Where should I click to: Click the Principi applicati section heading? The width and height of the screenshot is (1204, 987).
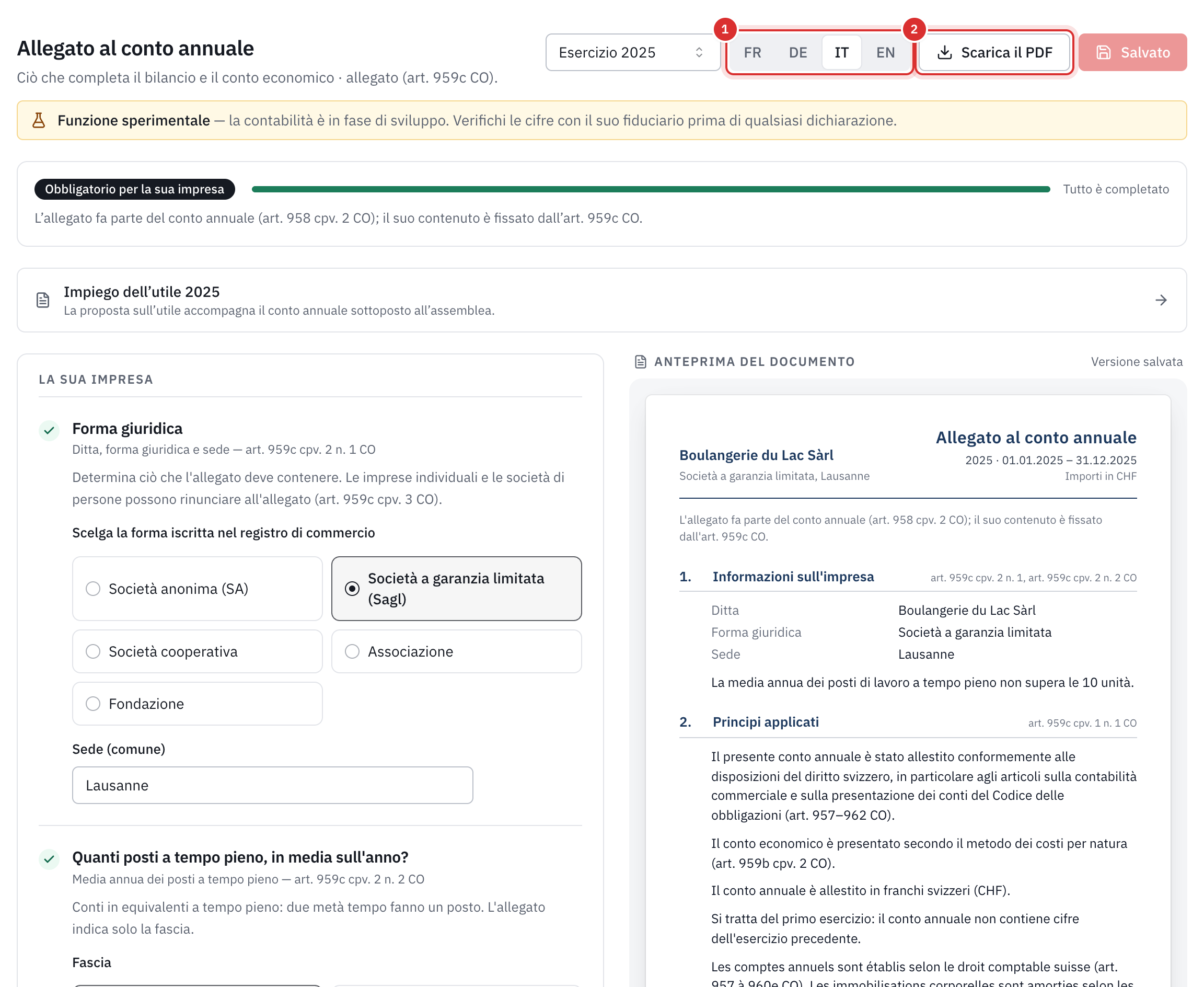click(x=766, y=722)
